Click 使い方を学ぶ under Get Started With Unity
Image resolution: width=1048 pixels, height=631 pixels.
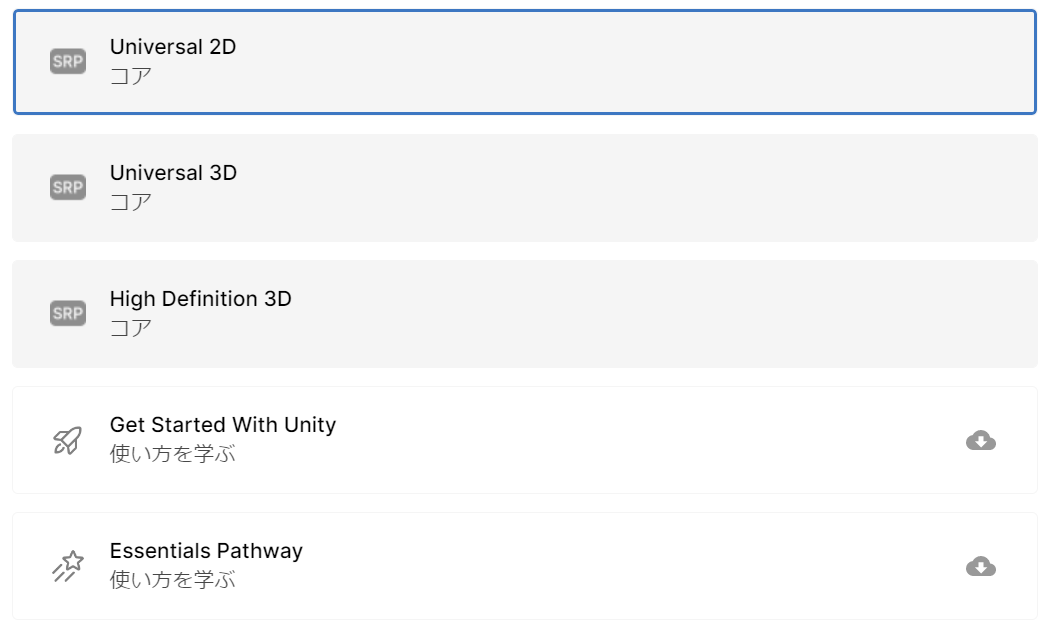point(172,454)
